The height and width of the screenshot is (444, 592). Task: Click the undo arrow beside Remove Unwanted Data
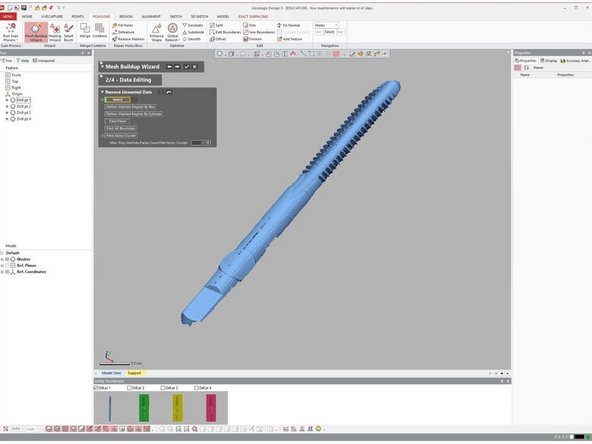[x=169, y=92]
